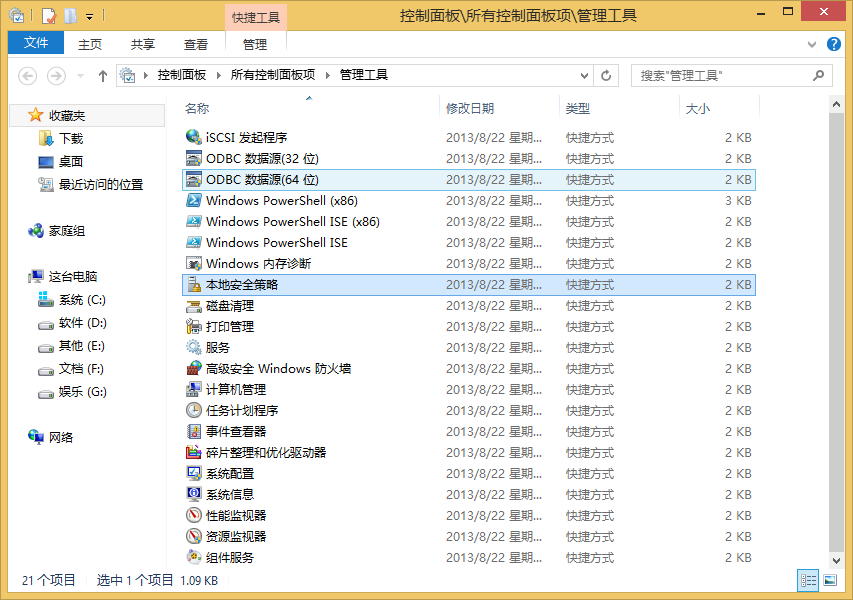Select 这台电脑 in the navigation pane
The image size is (853, 600).
(72, 276)
